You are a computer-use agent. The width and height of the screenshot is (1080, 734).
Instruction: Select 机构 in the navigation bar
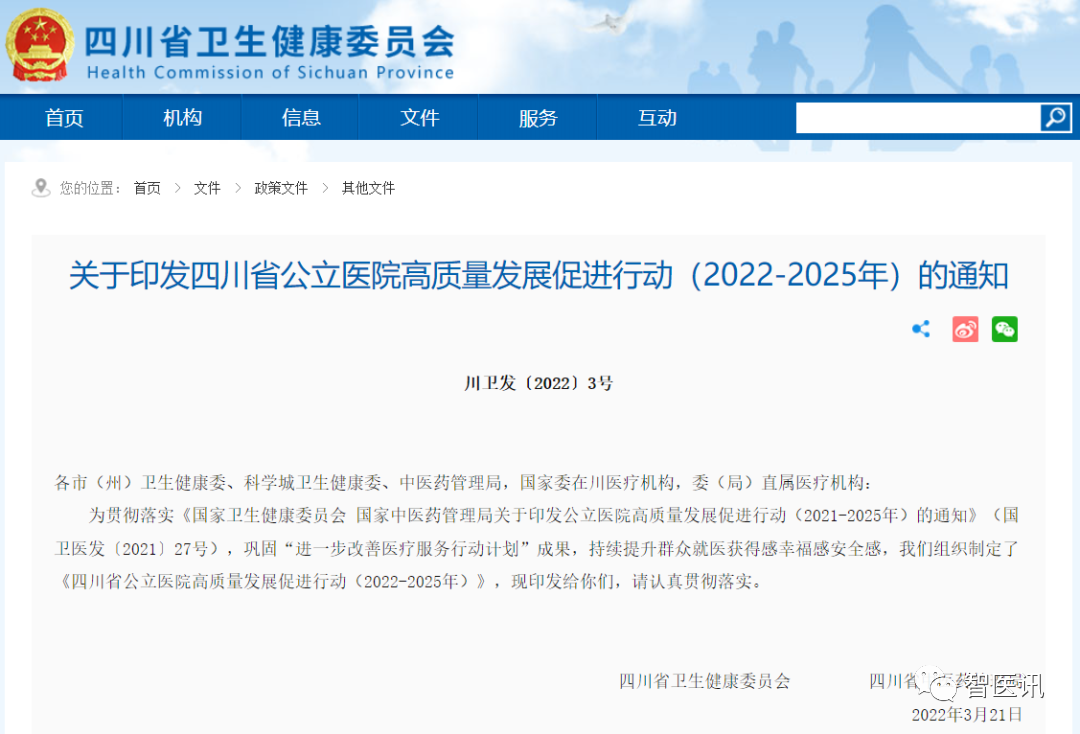click(182, 118)
